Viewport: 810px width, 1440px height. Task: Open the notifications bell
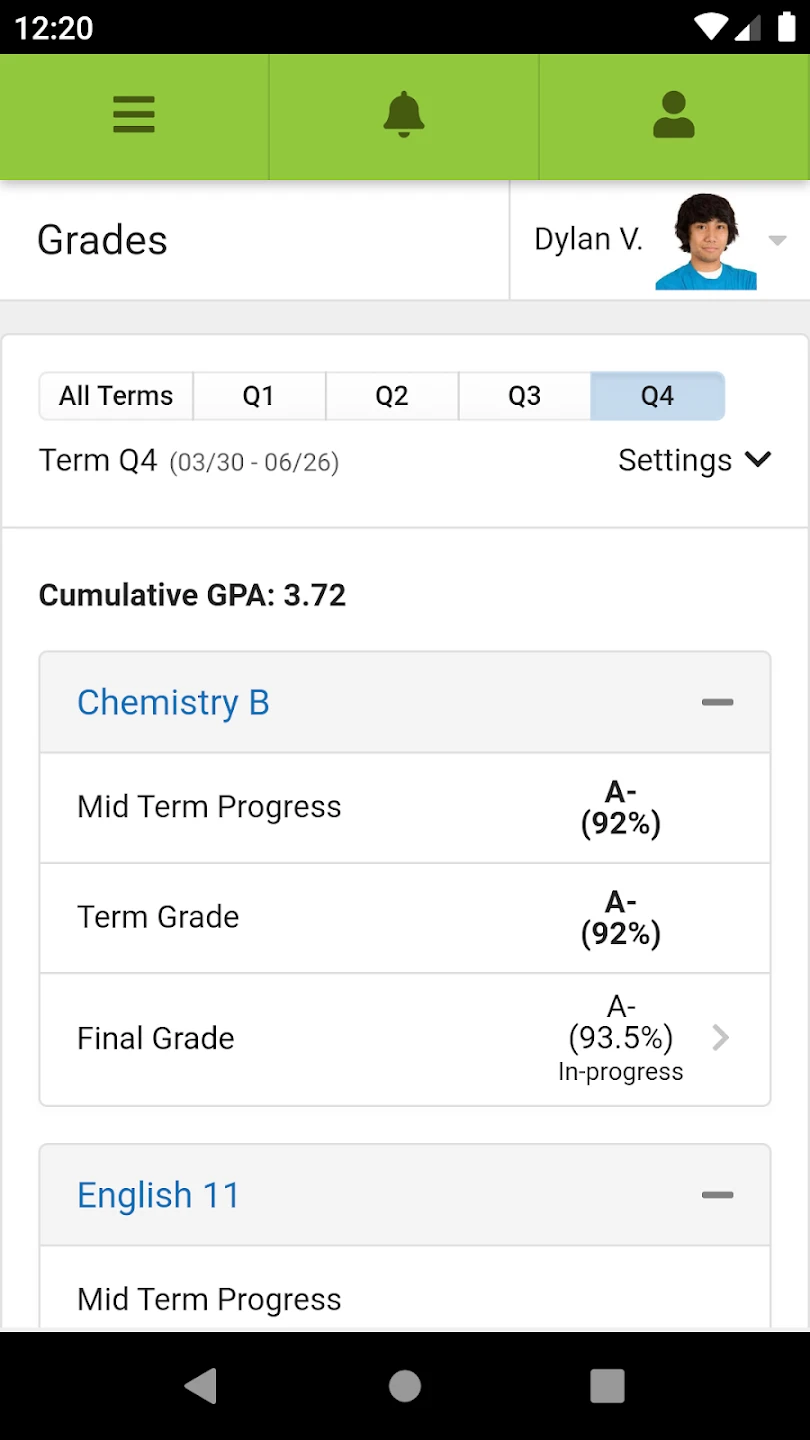404,115
